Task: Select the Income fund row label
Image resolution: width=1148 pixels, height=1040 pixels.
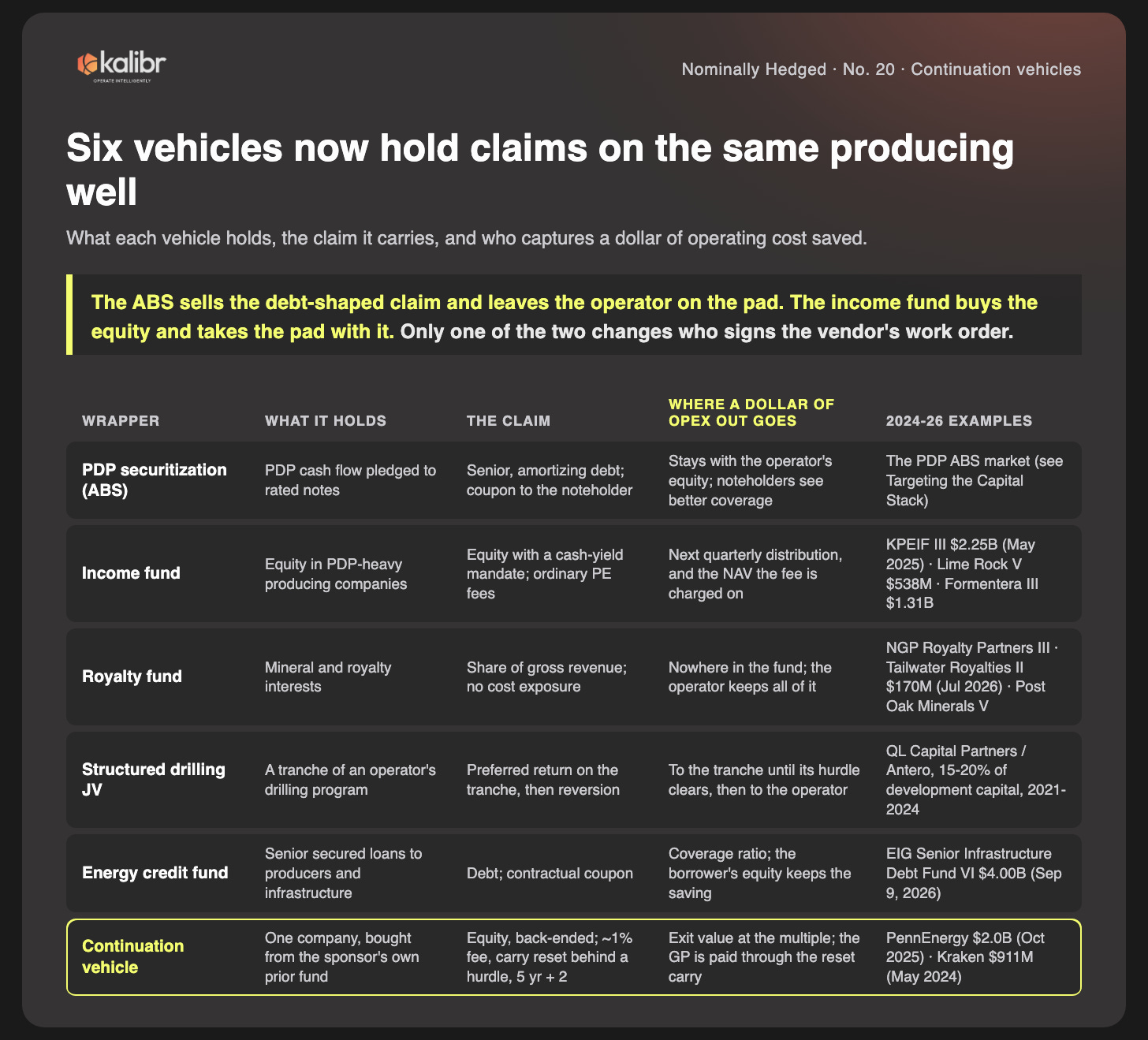Action: [131, 573]
